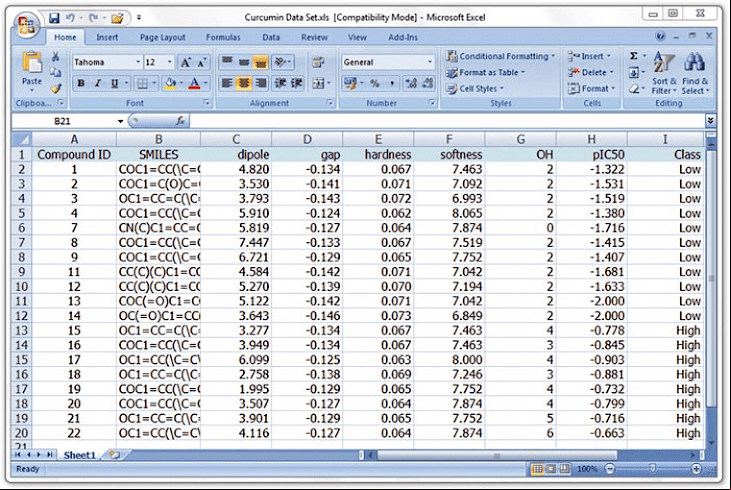731x490 pixels.
Task: Open Excel Help question mark
Action: click(x=660, y=36)
